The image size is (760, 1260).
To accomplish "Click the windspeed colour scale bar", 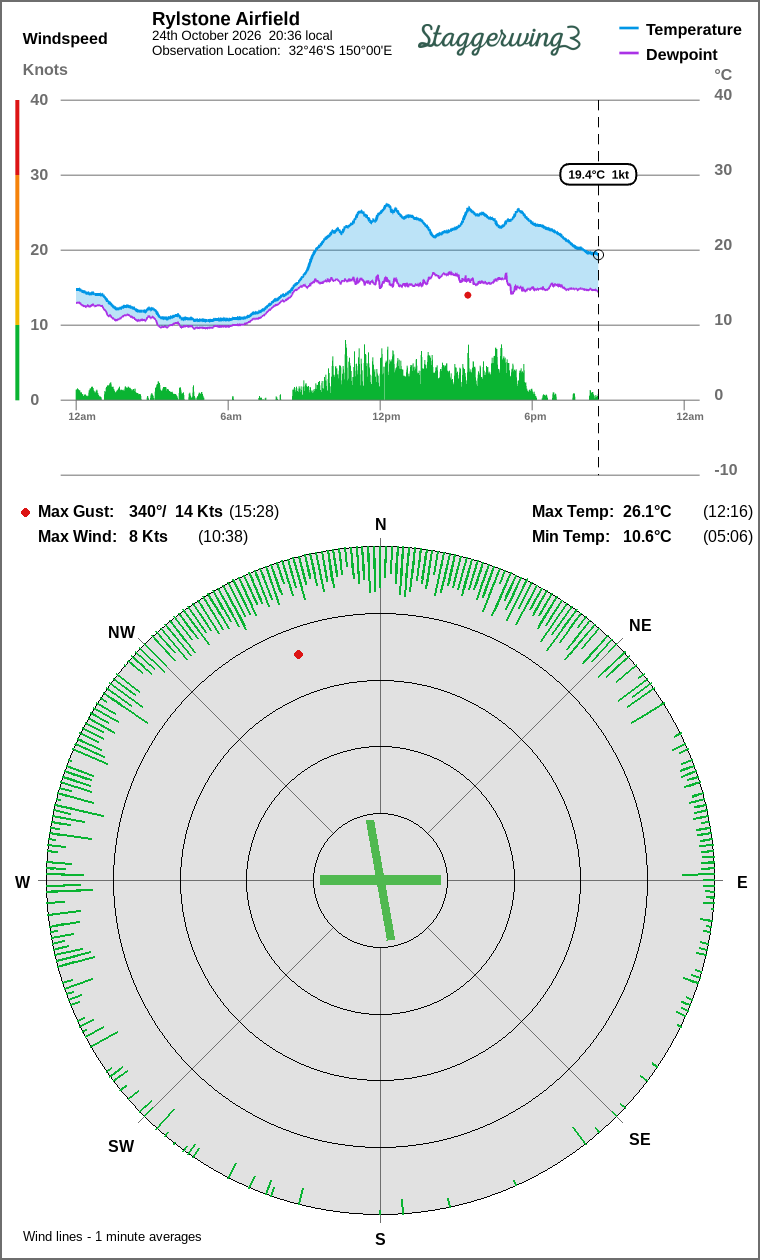I will [17, 250].
